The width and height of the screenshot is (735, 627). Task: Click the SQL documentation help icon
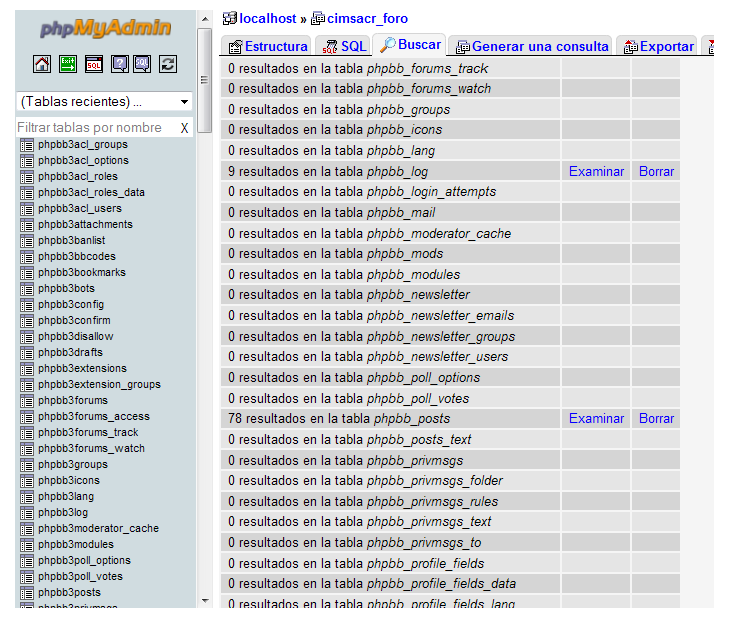(x=142, y=64)
